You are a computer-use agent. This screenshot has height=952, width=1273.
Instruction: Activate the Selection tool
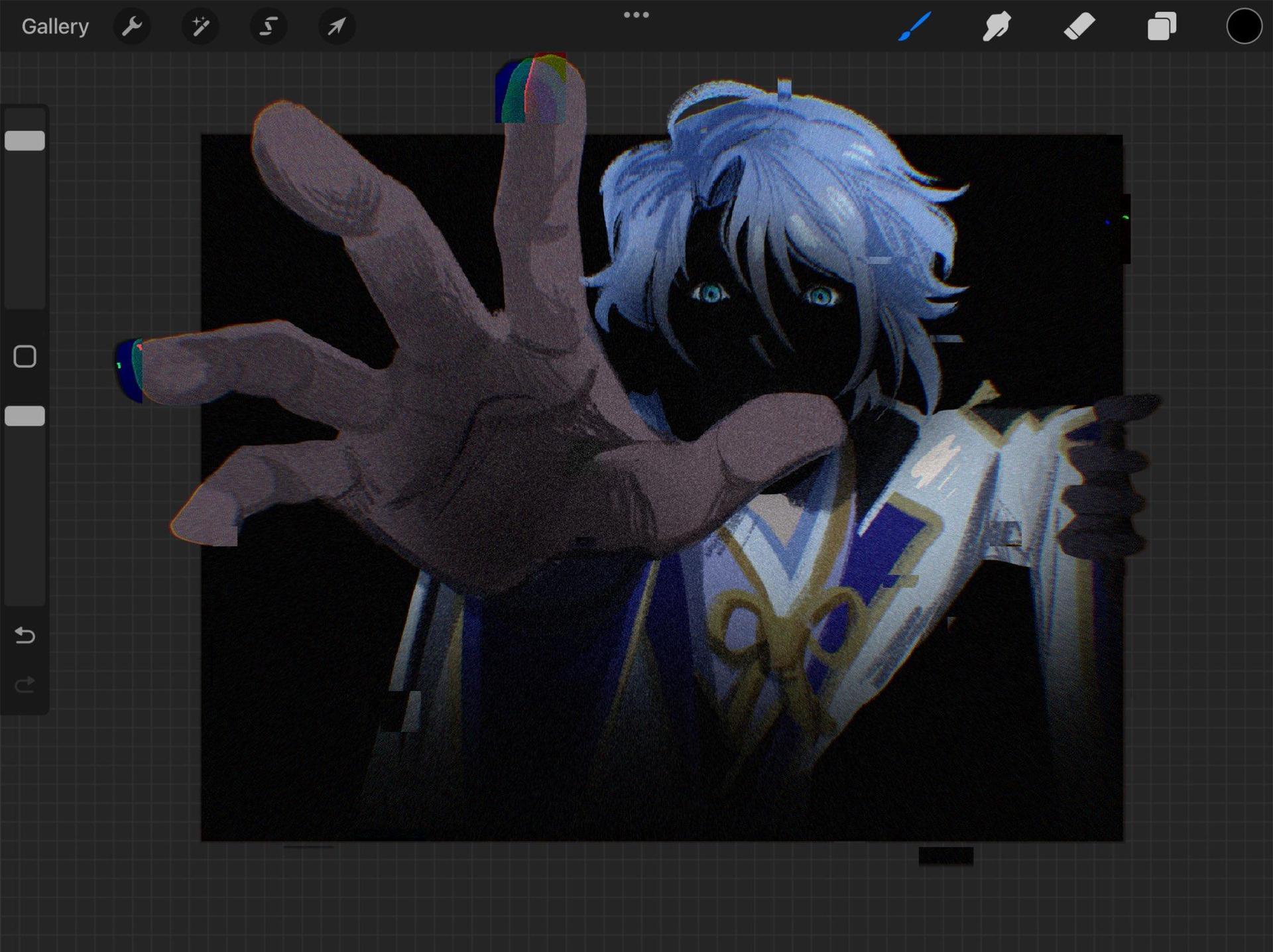(268, 27)
